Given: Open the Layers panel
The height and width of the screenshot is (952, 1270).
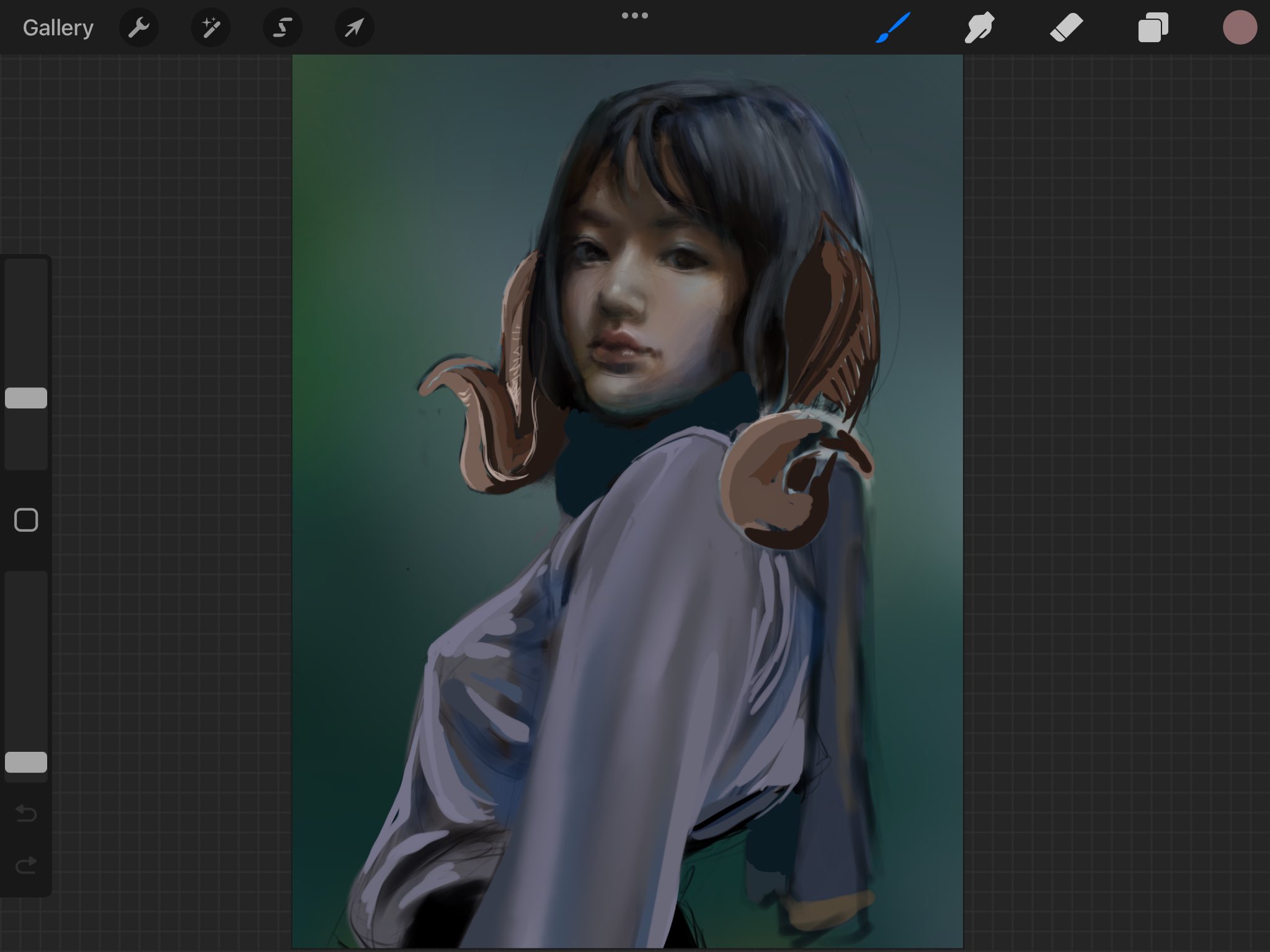Looking at the screenshot, I should click(x=1153, y=27).
